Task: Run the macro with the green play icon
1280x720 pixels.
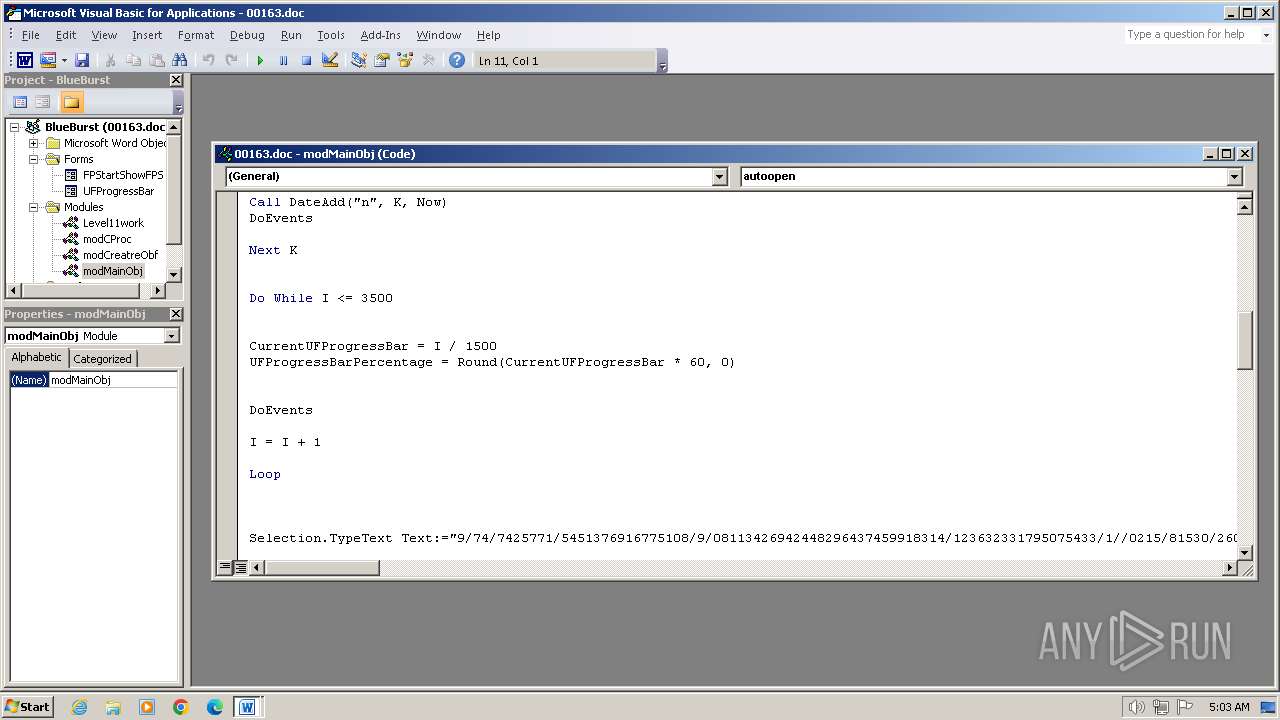Action: [x=260, y=60]
